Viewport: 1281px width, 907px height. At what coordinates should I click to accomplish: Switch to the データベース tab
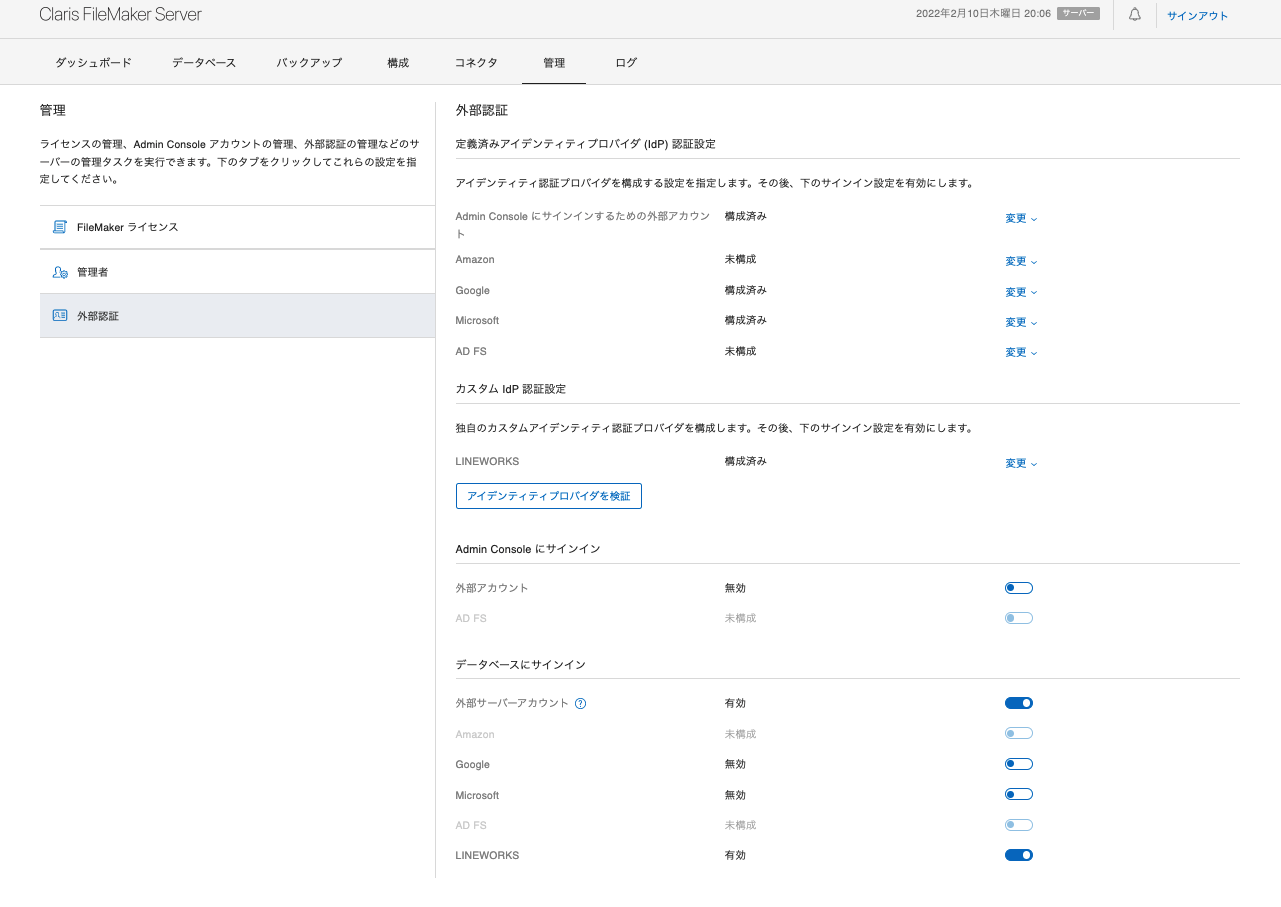(204, 62)
